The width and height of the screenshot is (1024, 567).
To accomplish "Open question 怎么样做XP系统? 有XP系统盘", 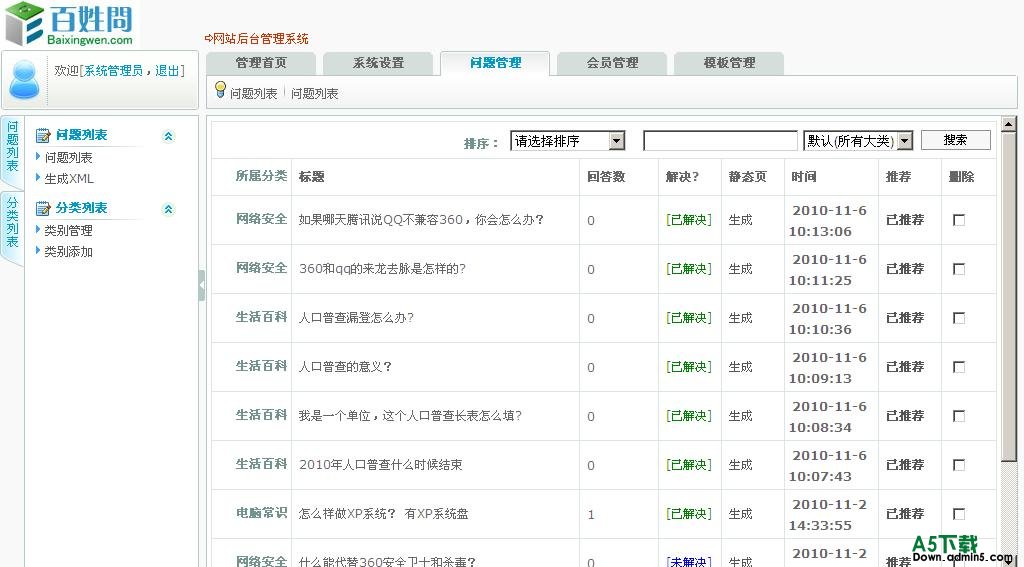I will [x=383, y=514].
